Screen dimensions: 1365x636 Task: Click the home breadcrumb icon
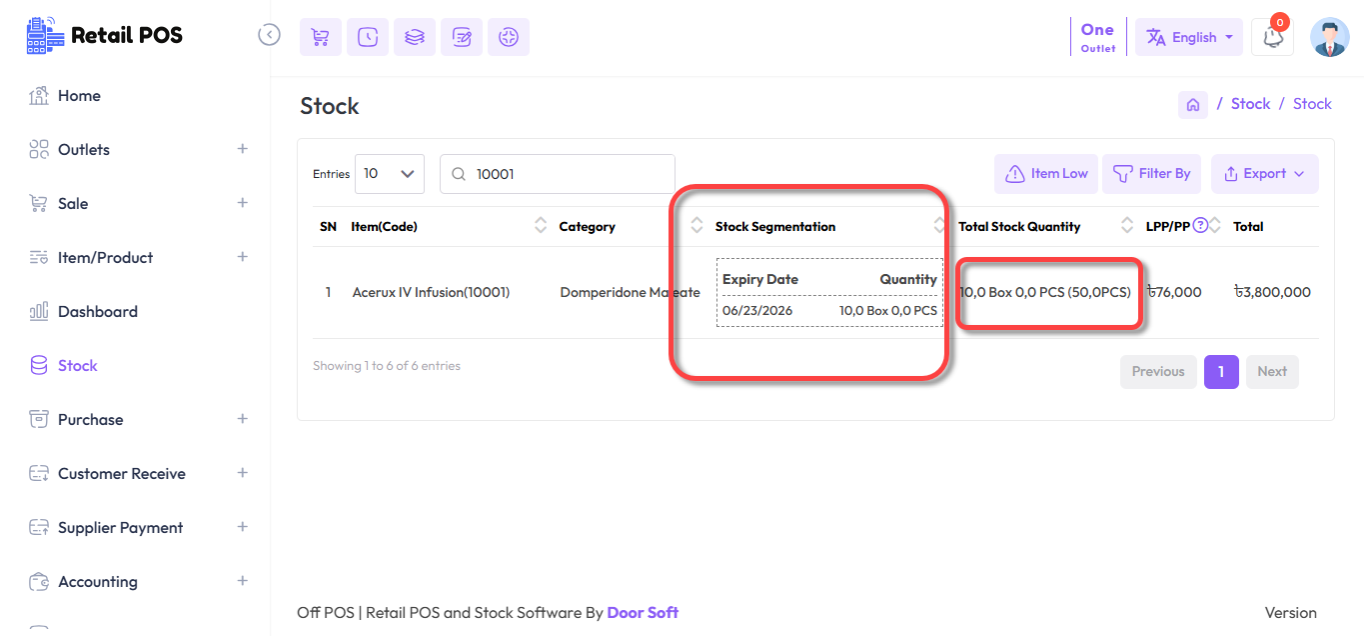pyautogui.click(x=1192, y=104)
